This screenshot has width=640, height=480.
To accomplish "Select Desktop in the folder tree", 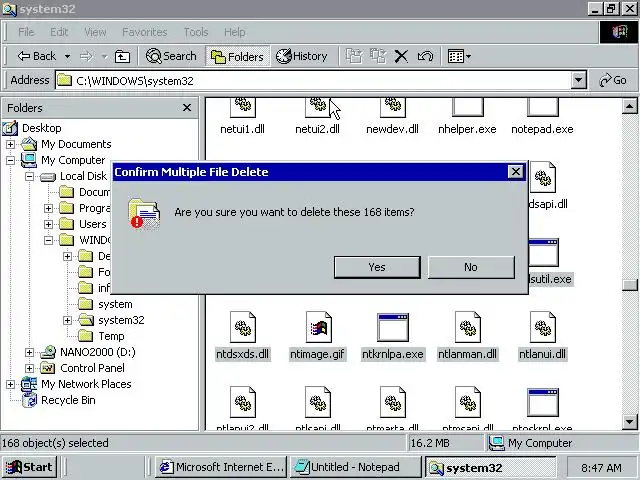I will [42, 128].
